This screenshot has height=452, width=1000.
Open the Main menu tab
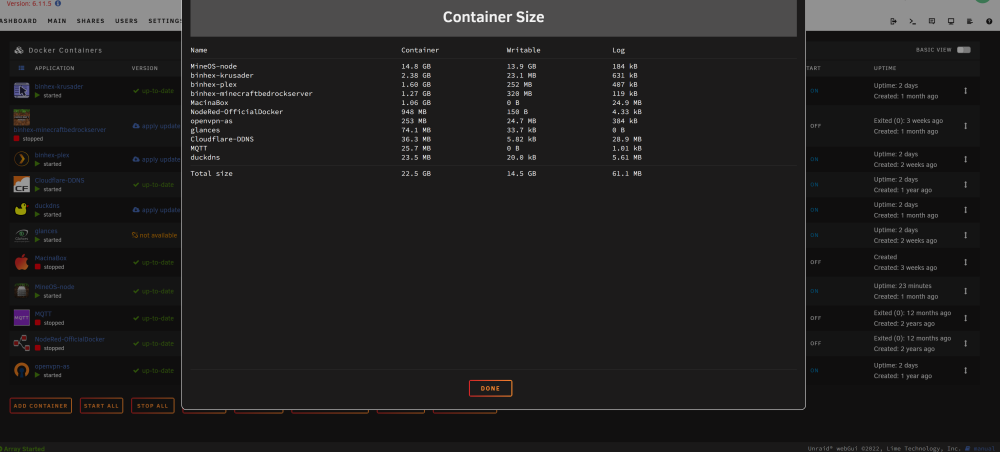pyautogui.click(x=57, y=21)
